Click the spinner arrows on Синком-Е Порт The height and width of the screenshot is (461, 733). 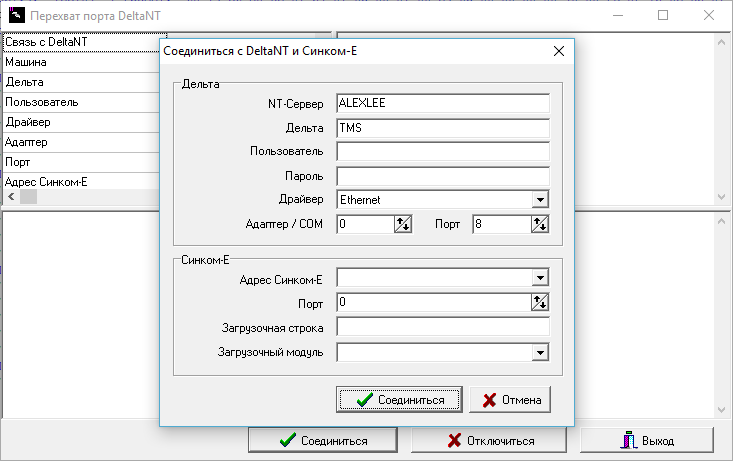click(540, 302)
